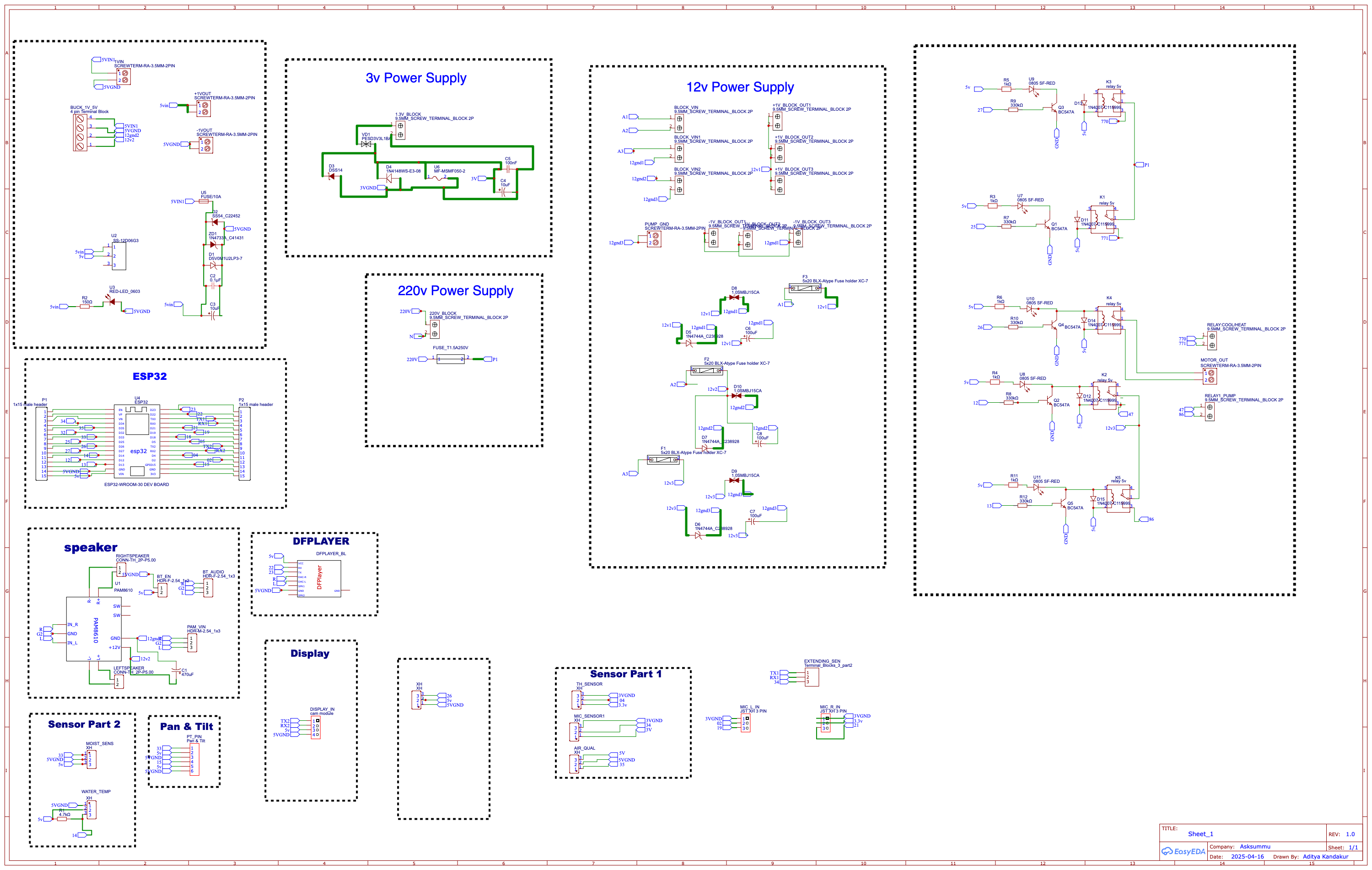Select the U6 MF-MSMF050-2 fuse symbol
Image resolution: width=1372 pixels, height=870 pixels.
(x=437, y=178)
